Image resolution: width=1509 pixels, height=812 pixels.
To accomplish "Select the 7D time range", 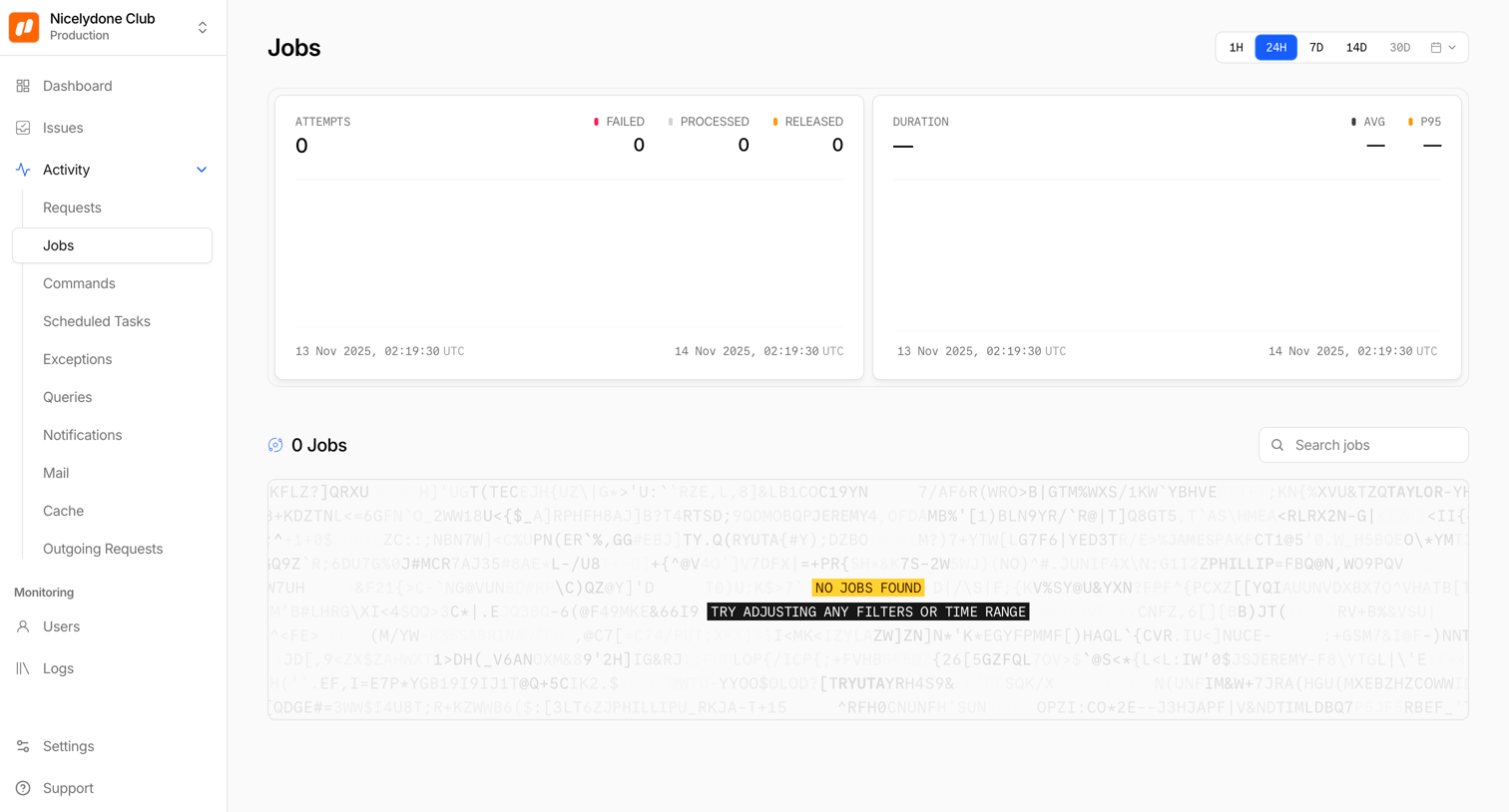I will [x=1316, y=47].
